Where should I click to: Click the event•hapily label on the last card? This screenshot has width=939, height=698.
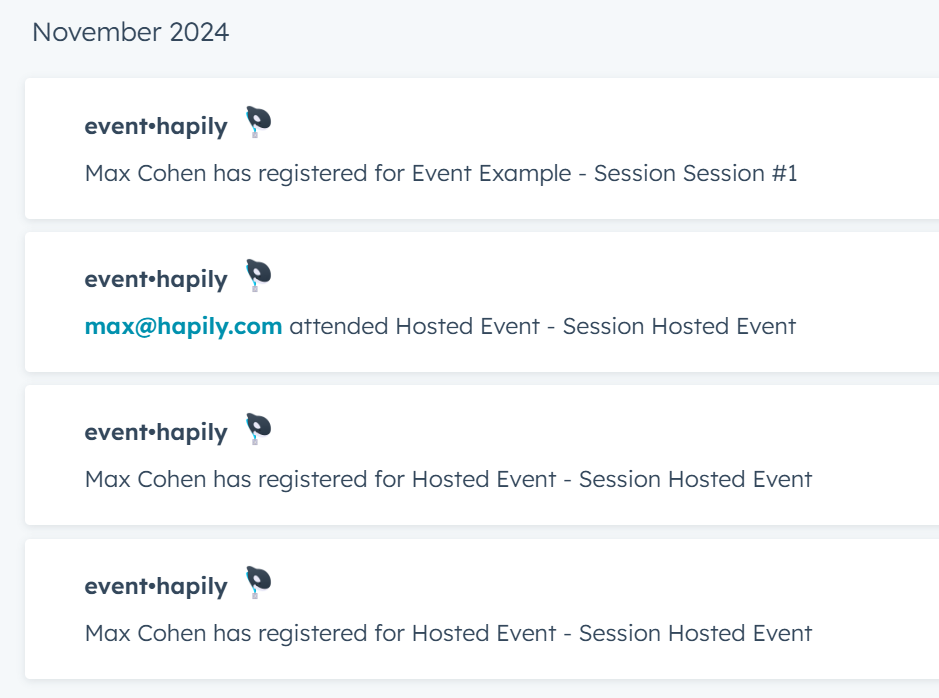[155, 586]
